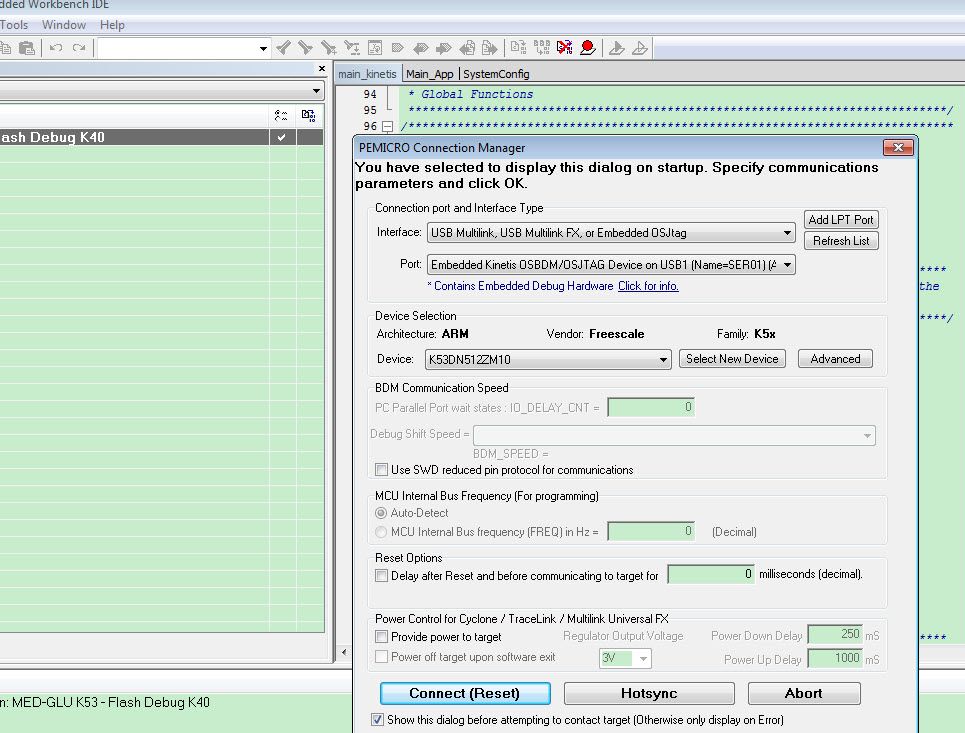Click the right-pointing bookmark arrow icon
The image size is (965, 733).
point(444,48)
